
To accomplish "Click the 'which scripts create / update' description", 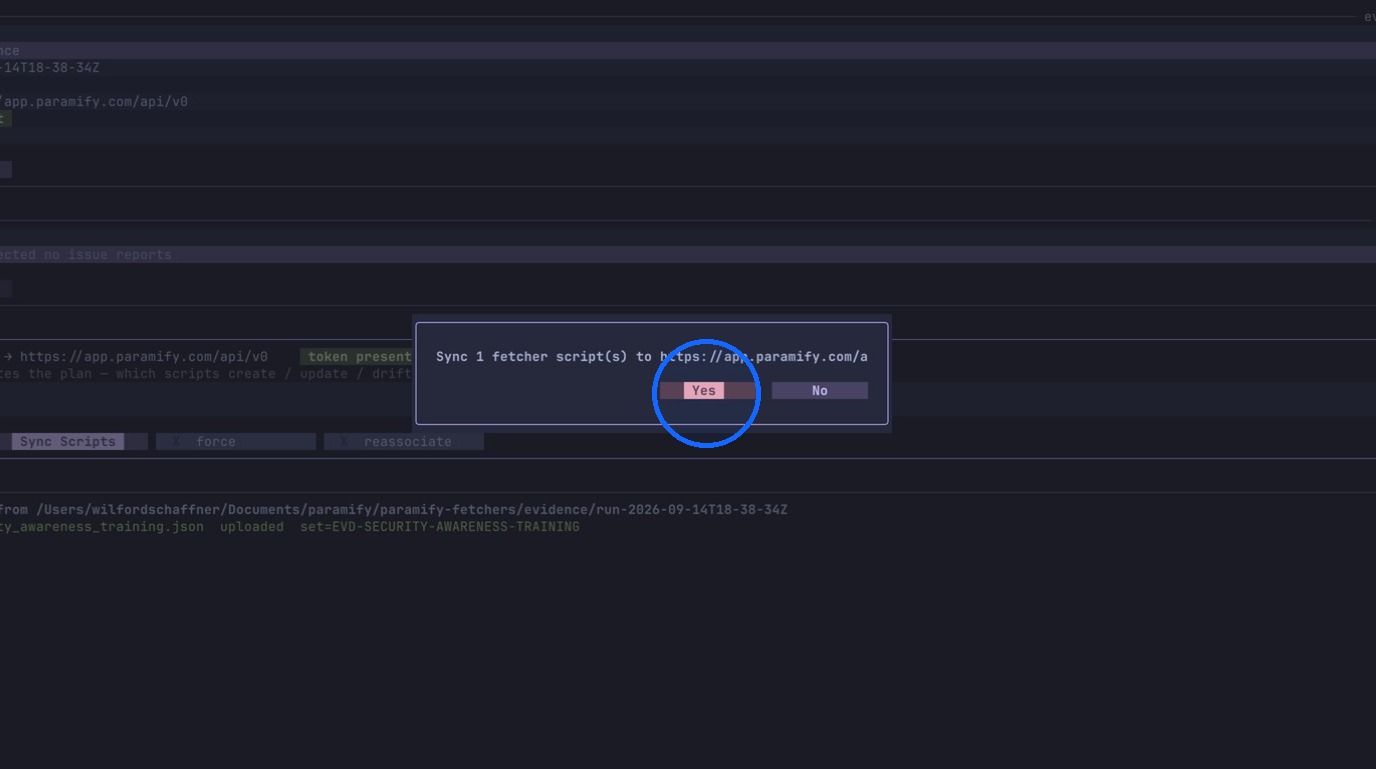I will (x=206, y=374).
